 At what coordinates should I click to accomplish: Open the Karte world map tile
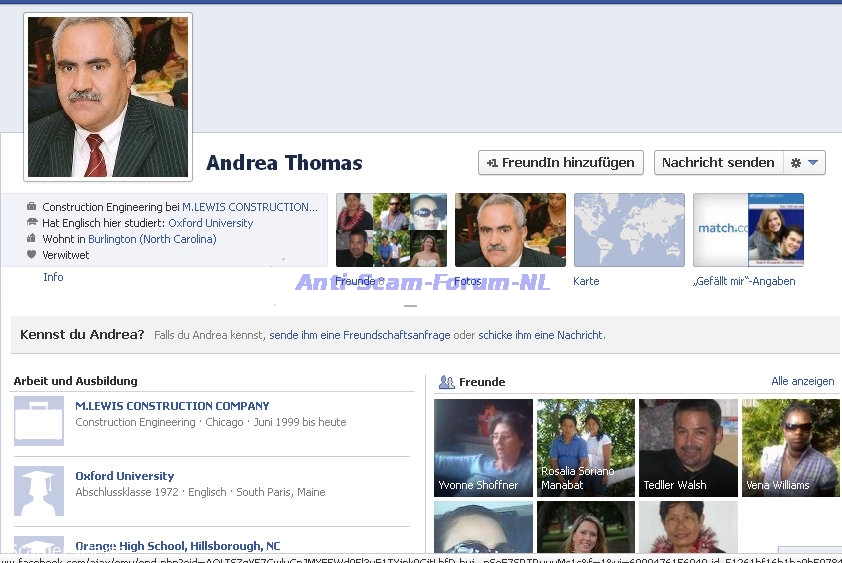click(629, 230)
